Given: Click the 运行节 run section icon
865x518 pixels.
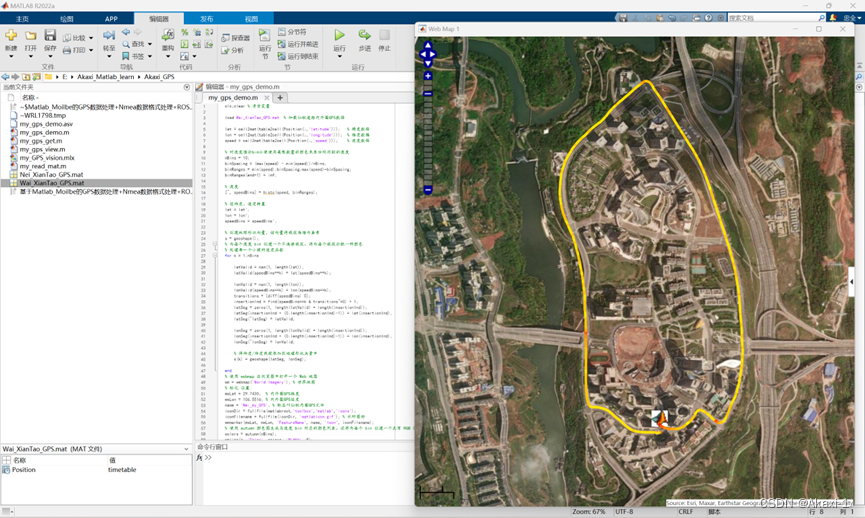Looking at the screenshot, I should (265, 35).
